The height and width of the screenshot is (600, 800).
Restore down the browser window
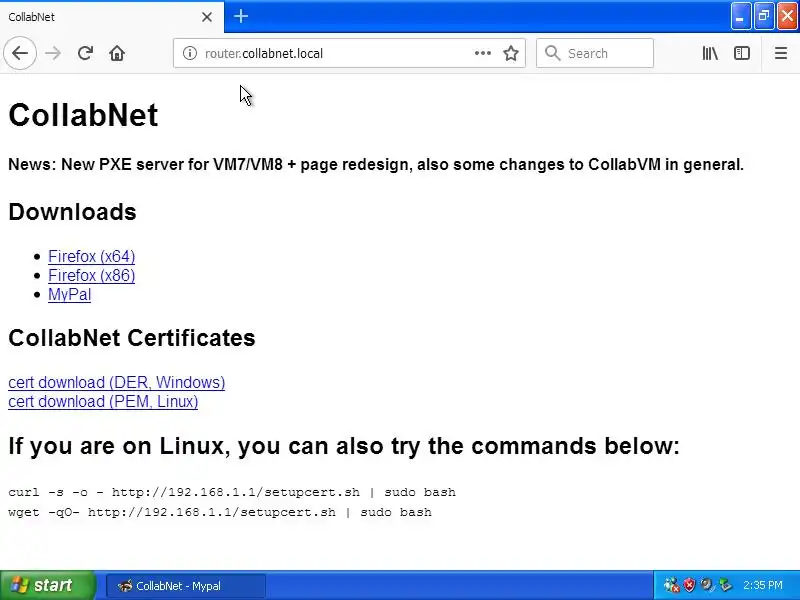click(x=764, y=16)
